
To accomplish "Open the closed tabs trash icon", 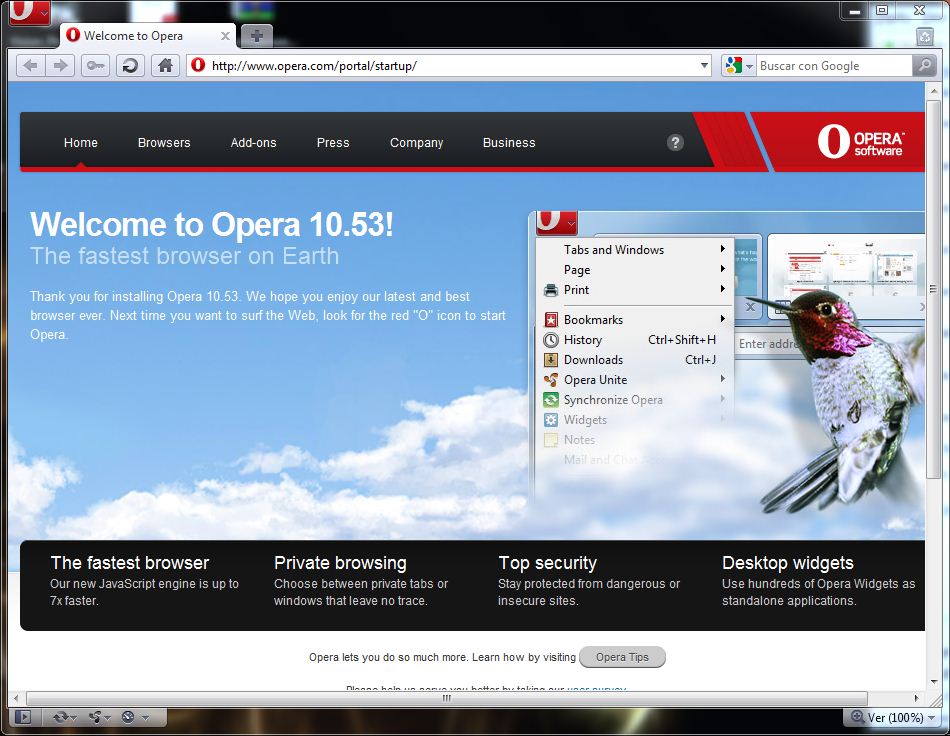I will 925,36.
